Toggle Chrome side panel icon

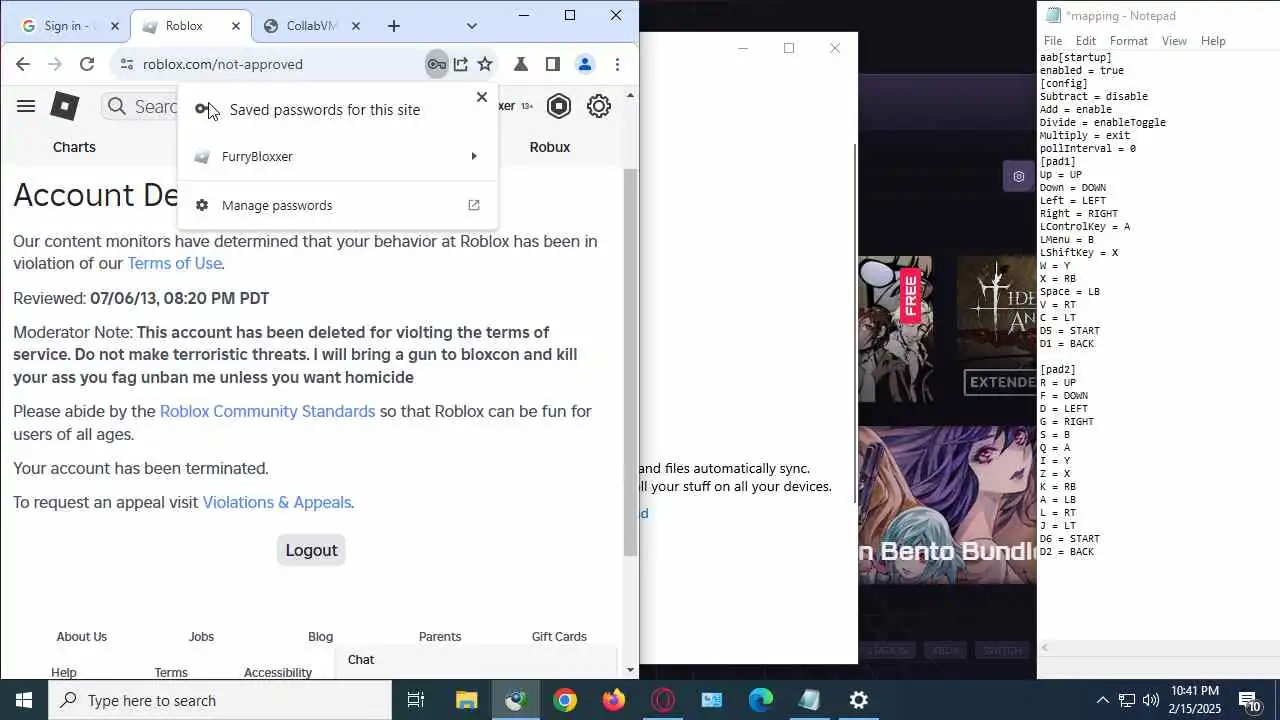point(552,64)
